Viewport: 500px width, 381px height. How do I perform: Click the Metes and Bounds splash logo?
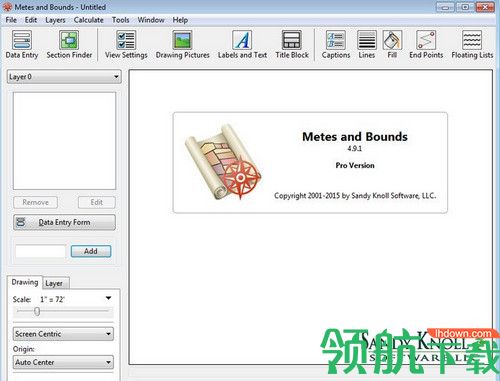(x=223, y=162)
